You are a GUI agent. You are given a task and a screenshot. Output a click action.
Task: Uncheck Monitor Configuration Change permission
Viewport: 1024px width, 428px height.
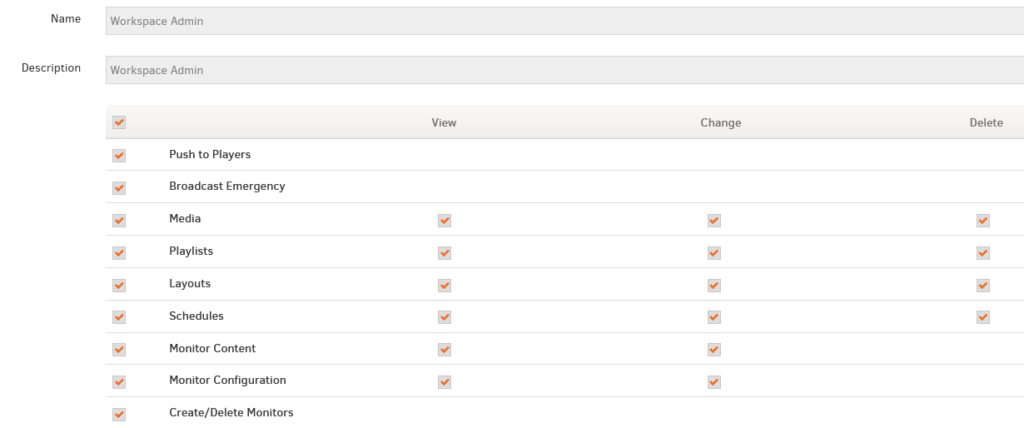(x=714, y=382)
